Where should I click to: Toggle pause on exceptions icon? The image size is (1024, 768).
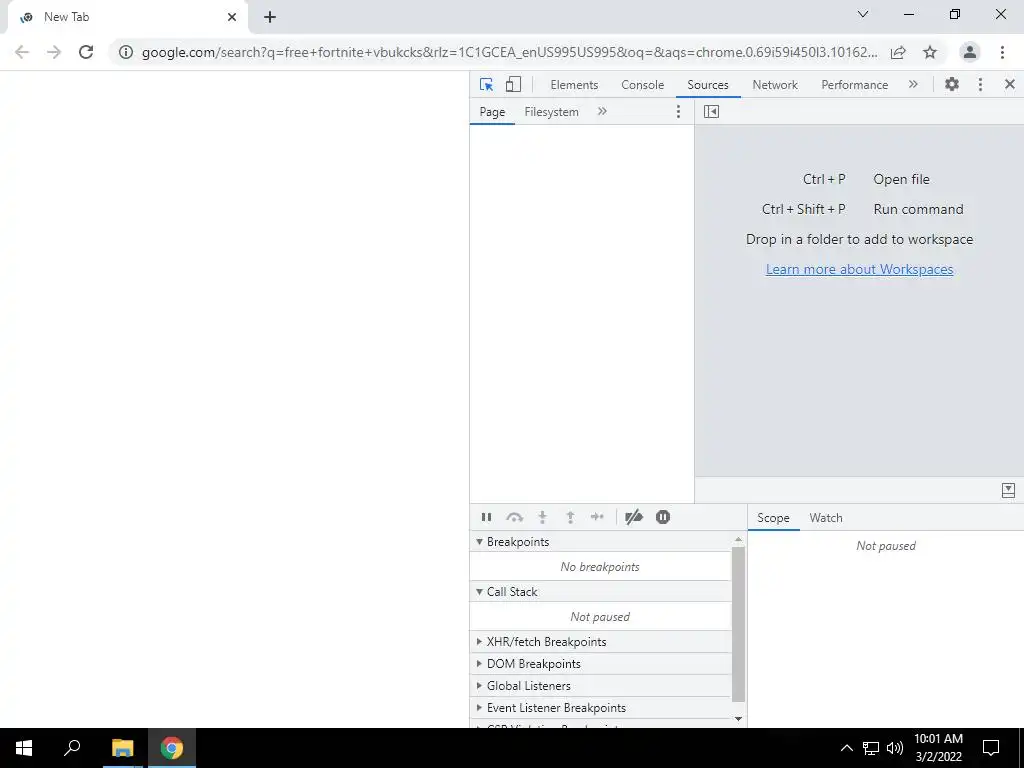663,517
